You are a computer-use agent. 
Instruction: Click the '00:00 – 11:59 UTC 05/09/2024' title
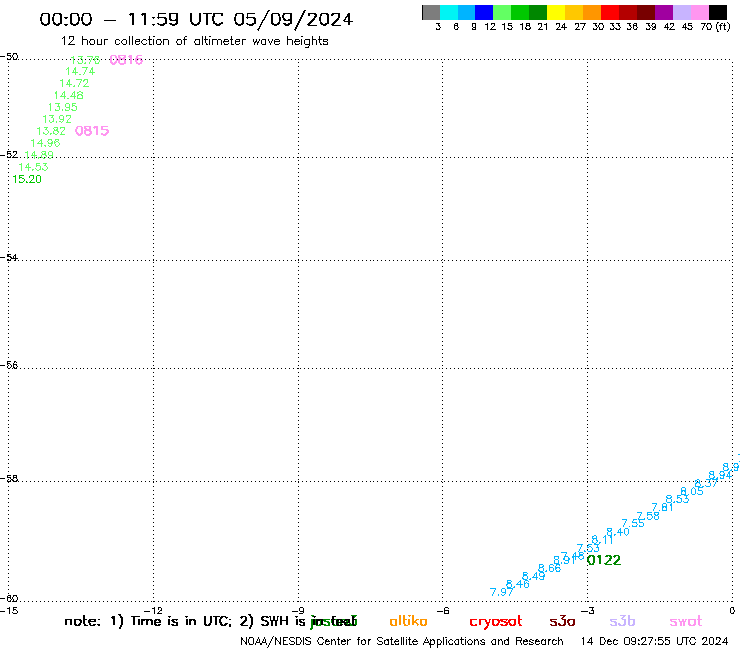[196, 19]
